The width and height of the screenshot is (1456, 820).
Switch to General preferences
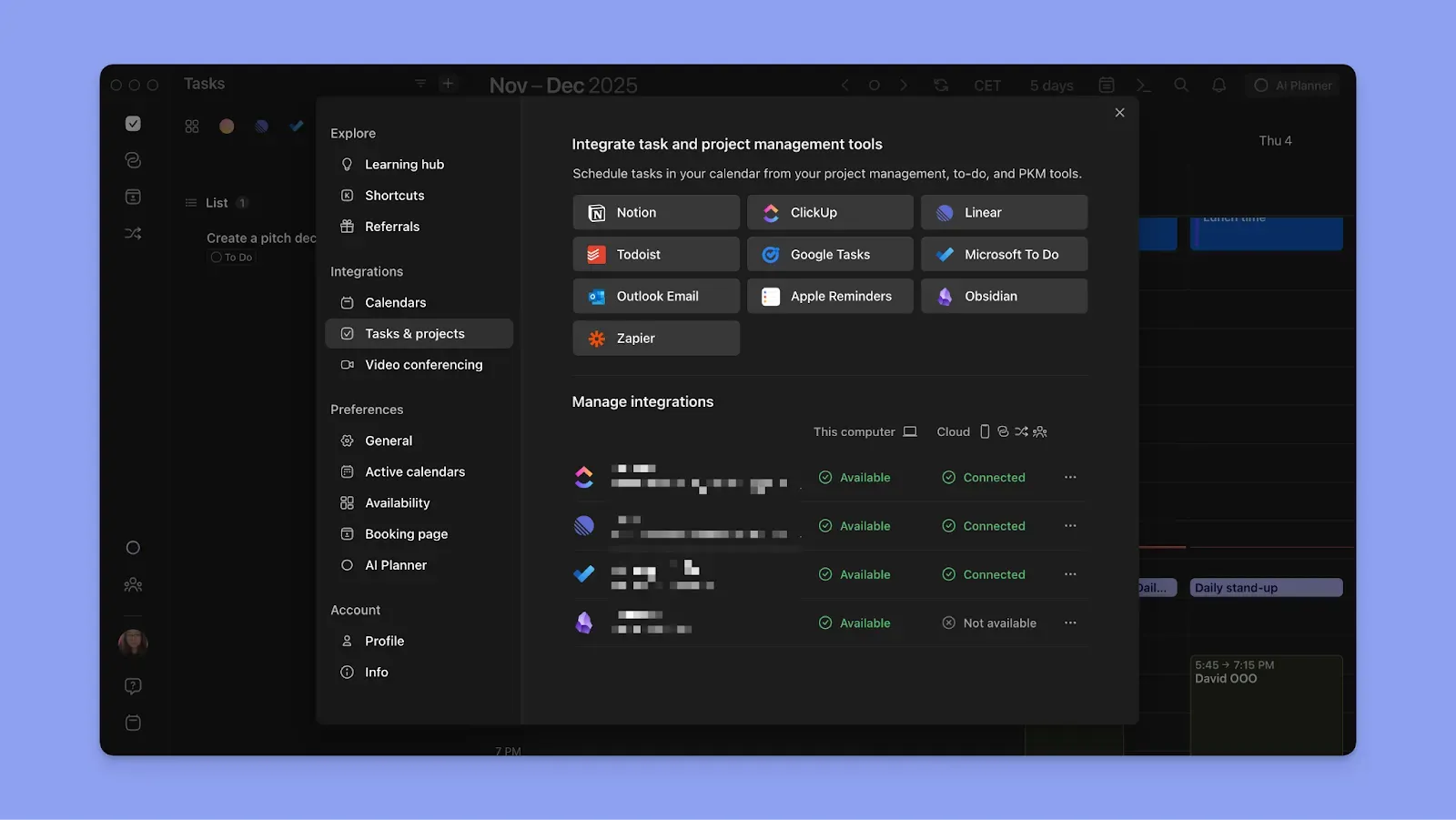pyautogui.click(x=389, y=440)
